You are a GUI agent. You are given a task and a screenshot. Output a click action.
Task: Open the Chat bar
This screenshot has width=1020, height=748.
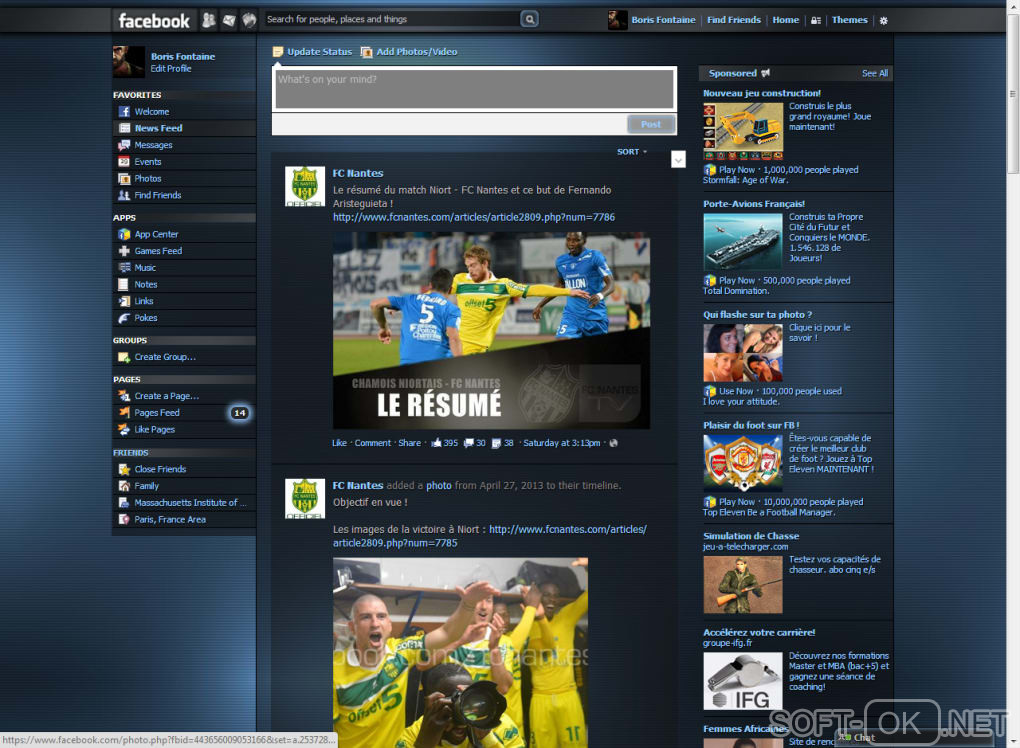click(x=914, y=738)
